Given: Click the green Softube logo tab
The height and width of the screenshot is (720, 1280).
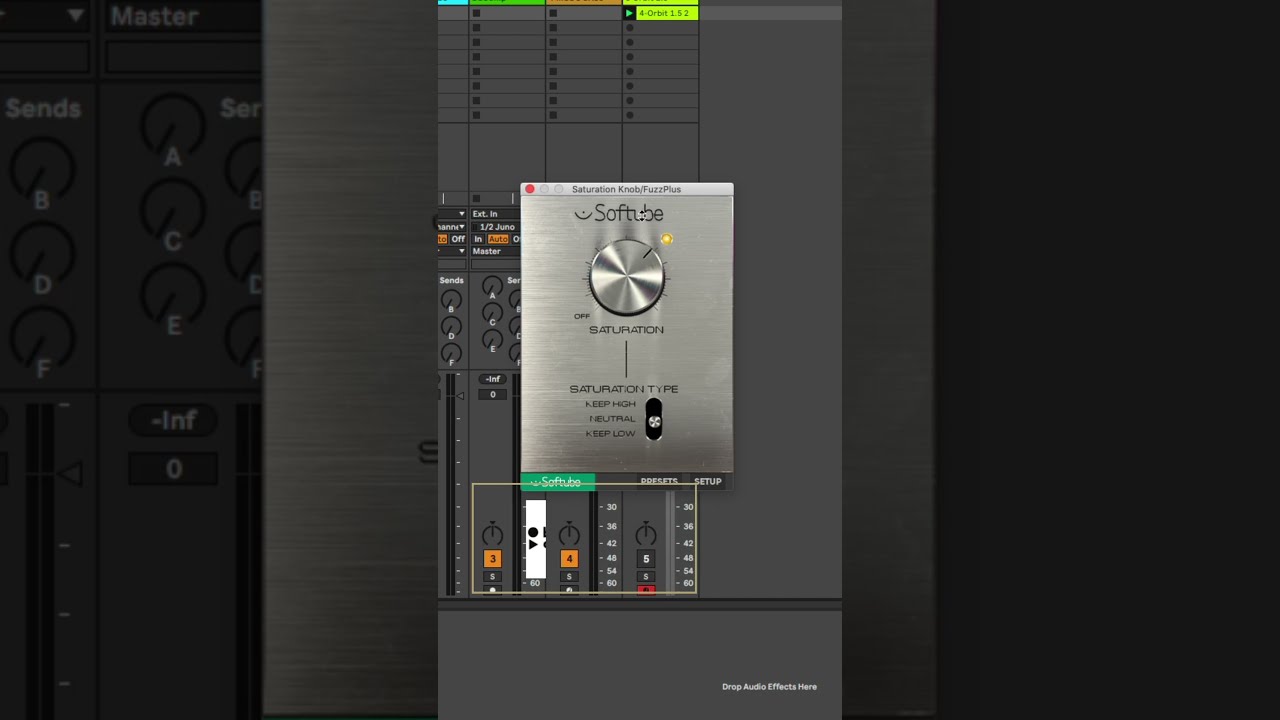Looking at the screenshot, I should (x=558, y=482).
